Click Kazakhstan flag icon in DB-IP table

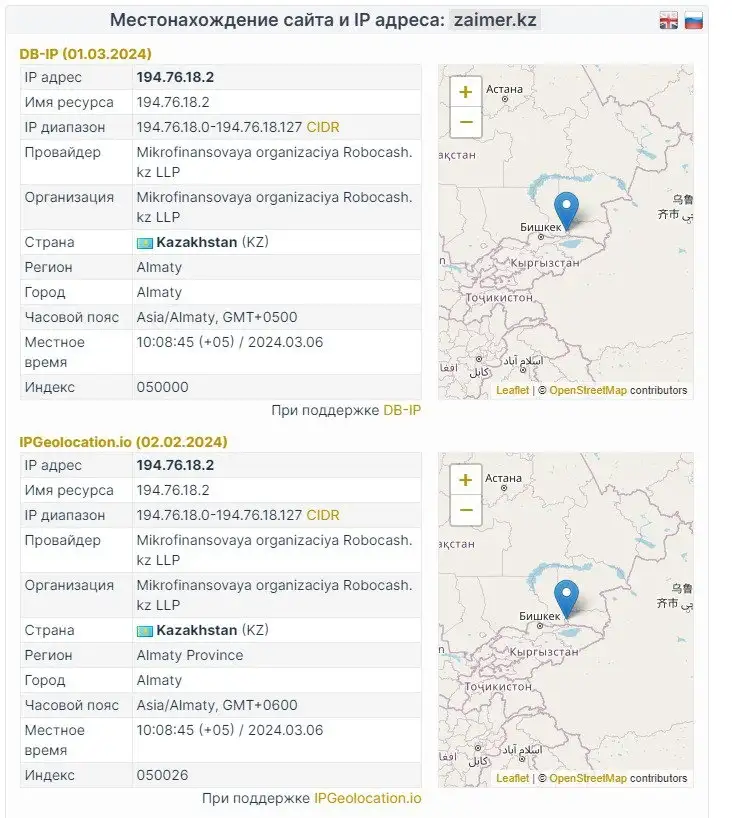click(x=144, y=243)
